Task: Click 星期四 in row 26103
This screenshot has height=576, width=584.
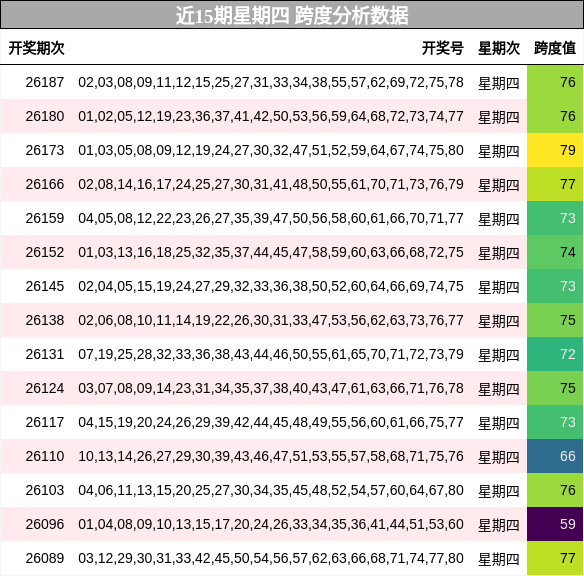Action: pos(499,491)
